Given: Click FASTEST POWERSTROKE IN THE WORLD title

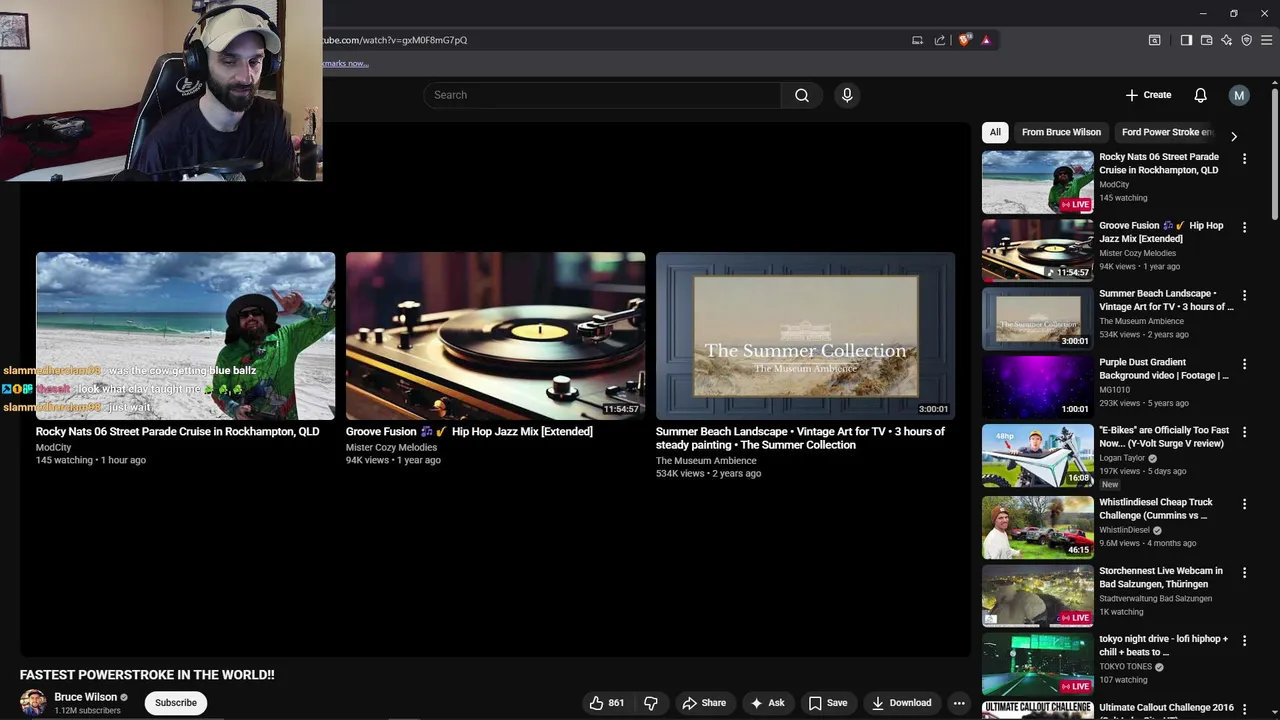Looking at the screenshot, I should (147, 675).
